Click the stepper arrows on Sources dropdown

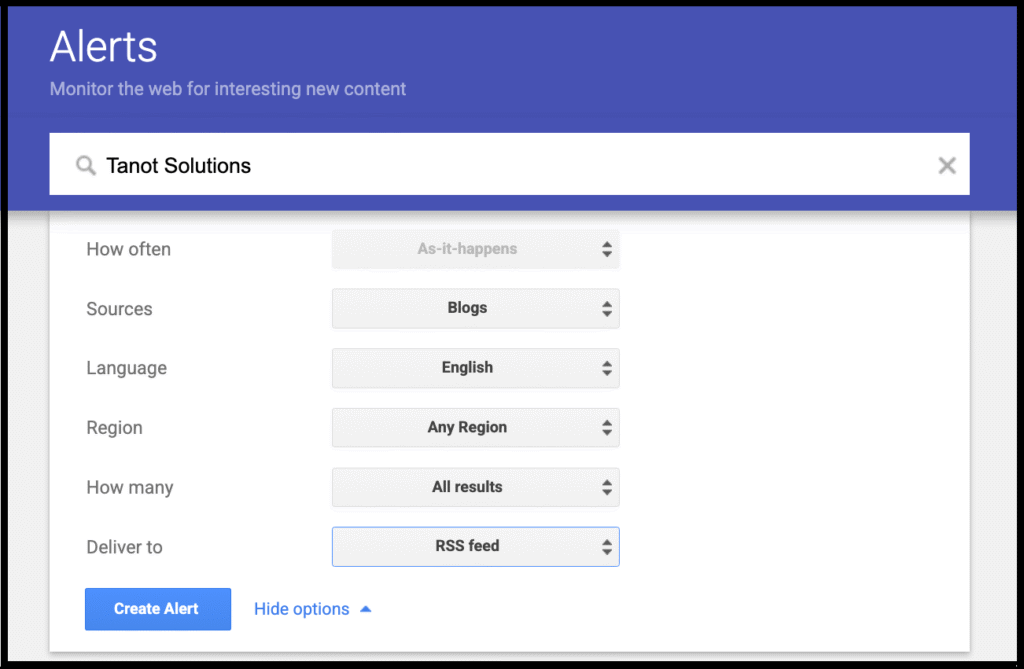point(606,309)
